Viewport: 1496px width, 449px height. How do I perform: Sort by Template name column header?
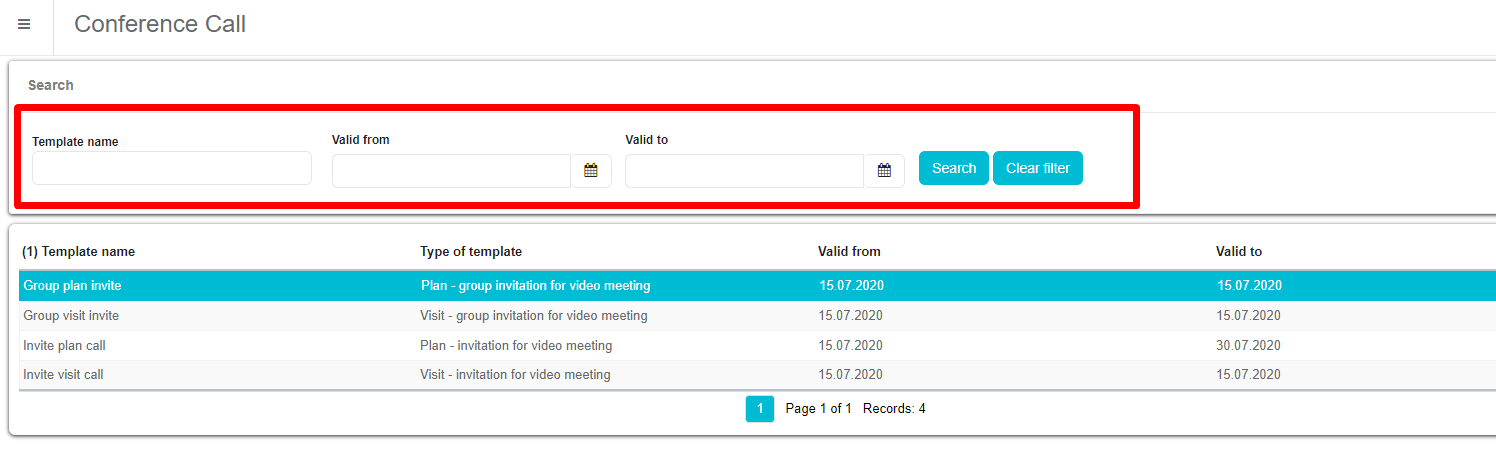click(x=79, y=252)
